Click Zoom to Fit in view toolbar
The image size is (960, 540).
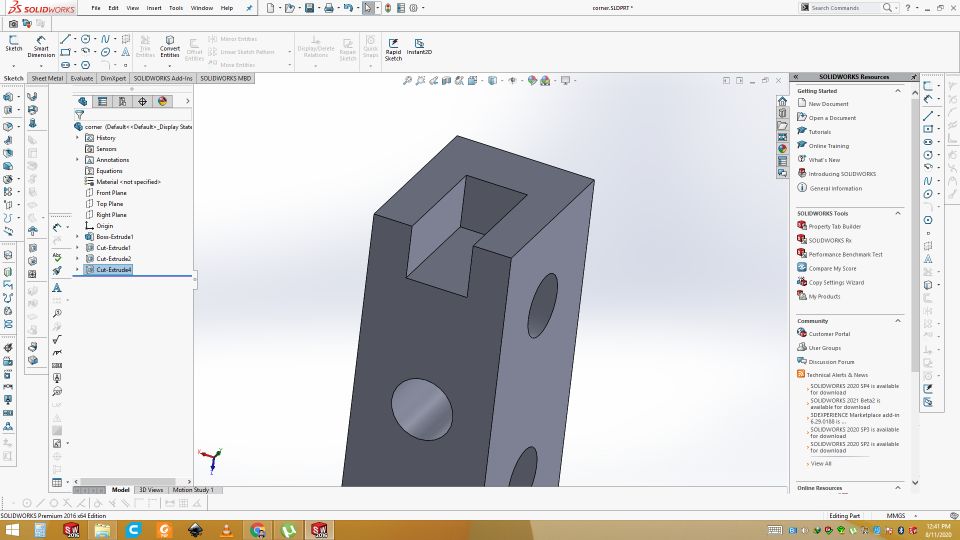click(x=407, y=80)
